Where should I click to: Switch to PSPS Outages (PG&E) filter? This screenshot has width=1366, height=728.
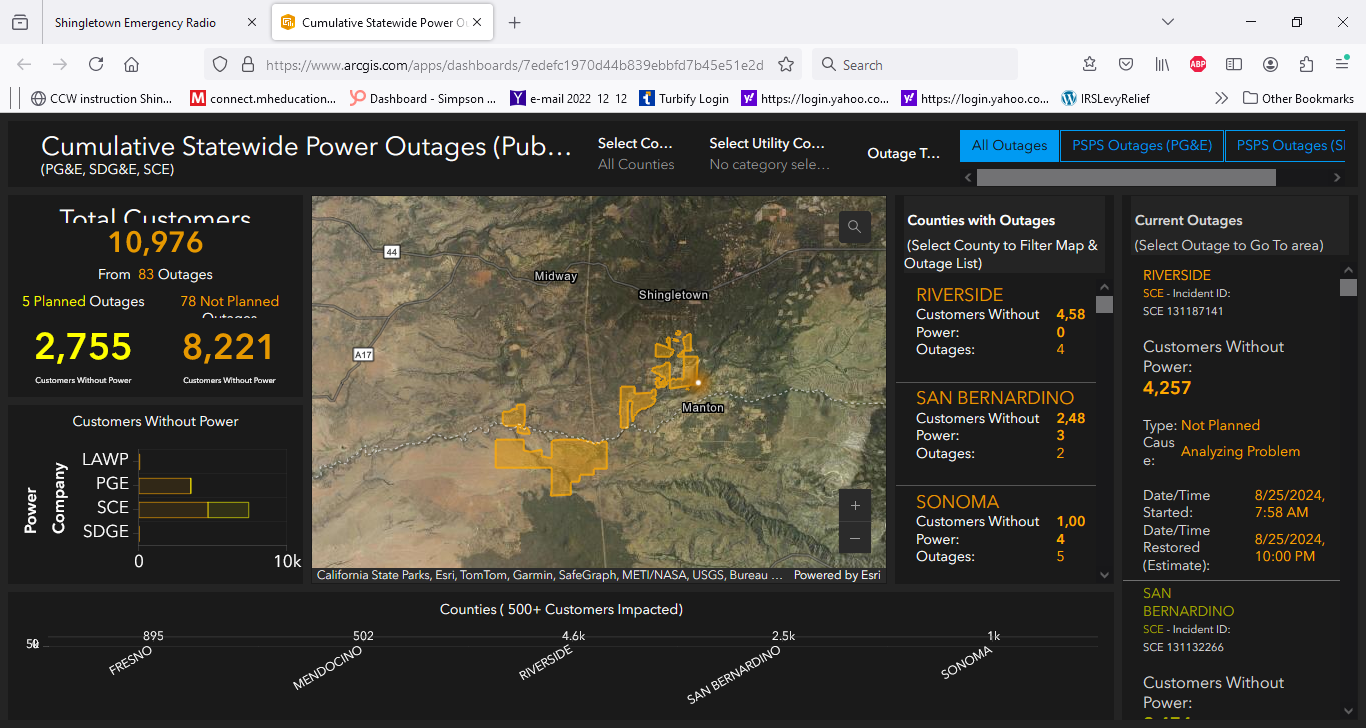click(1141, 146)
